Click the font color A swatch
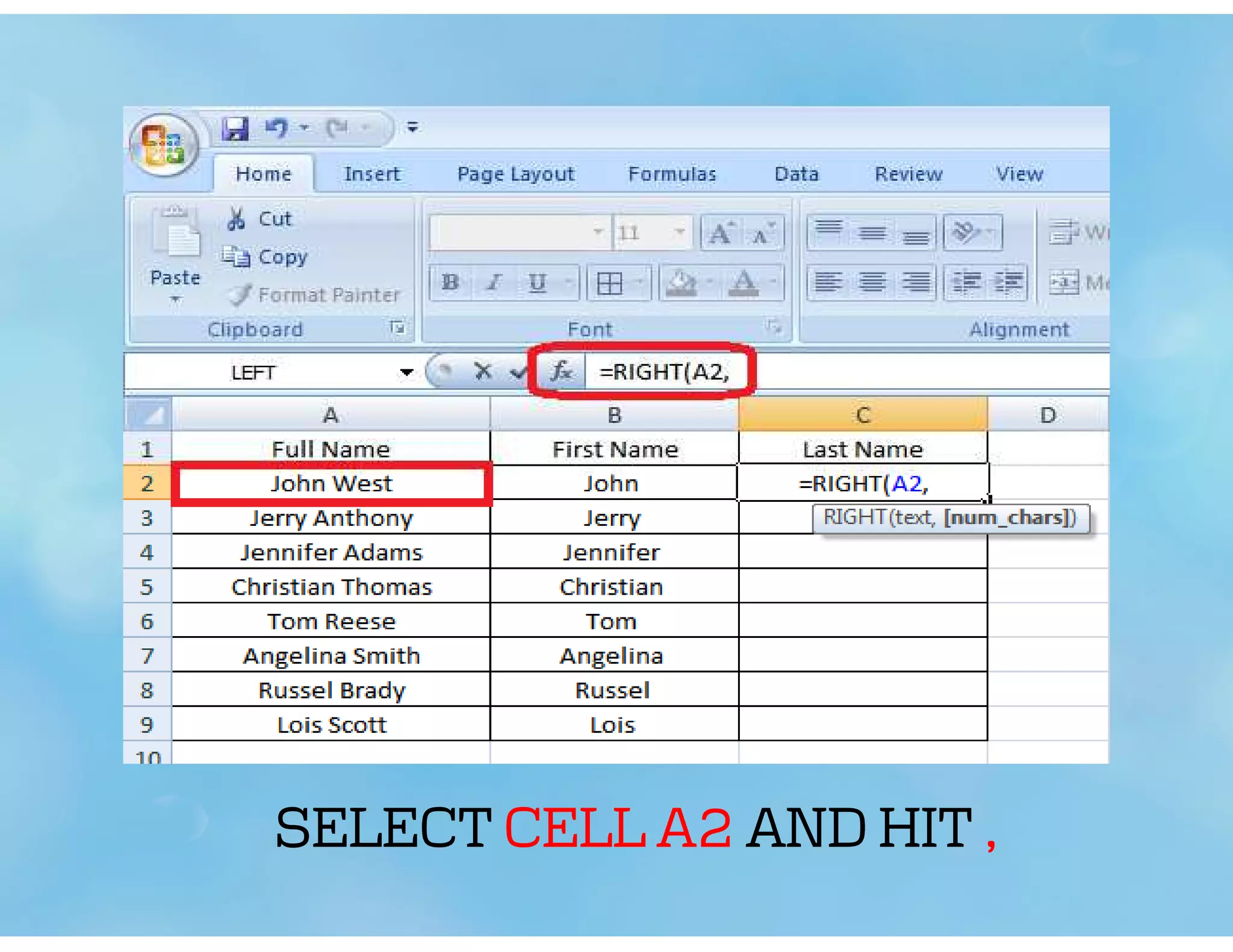Image resolution: width=1233 pixels, height=952 pixels. point(744,282)
